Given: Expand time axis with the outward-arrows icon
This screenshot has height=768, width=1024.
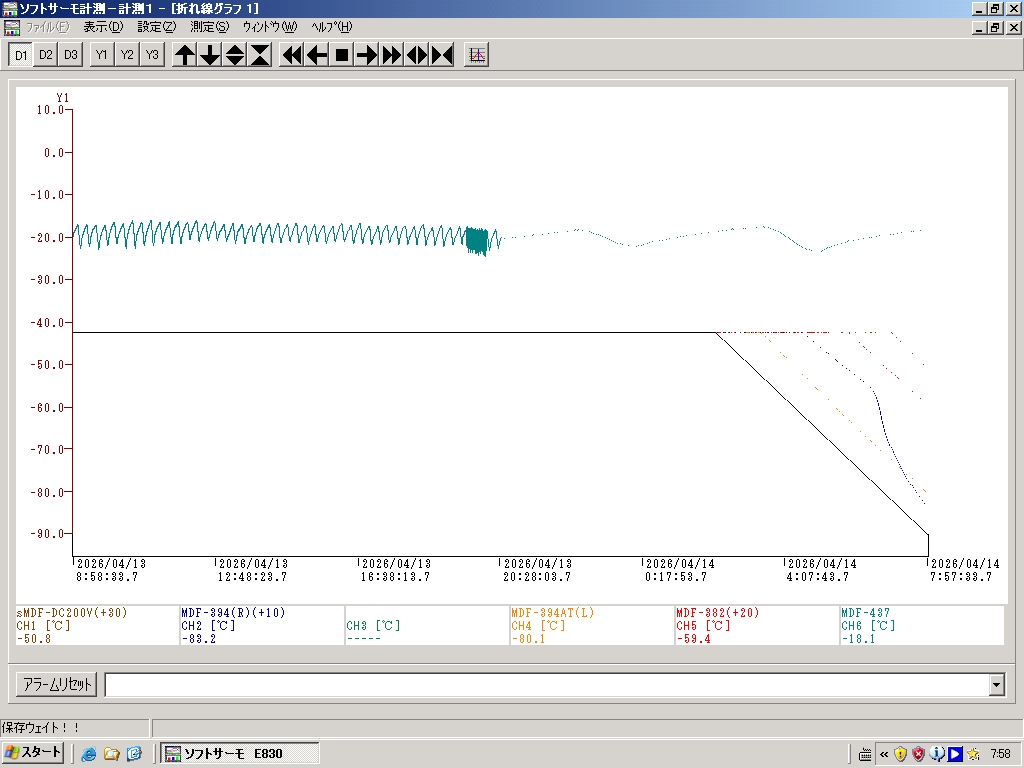Looking at the screenshot, I should pos(417,55).
